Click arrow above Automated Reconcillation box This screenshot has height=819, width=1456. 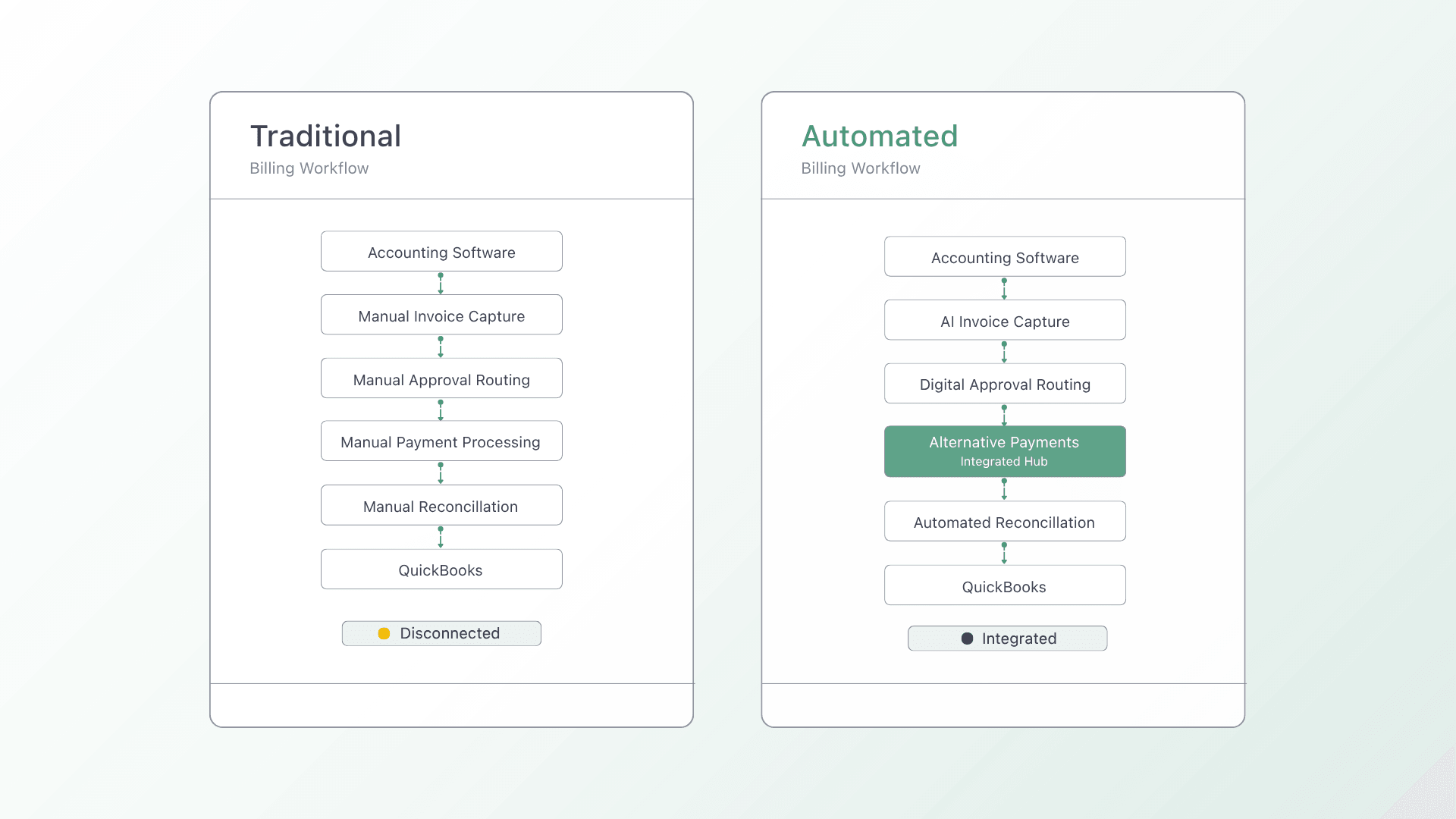1004,489
